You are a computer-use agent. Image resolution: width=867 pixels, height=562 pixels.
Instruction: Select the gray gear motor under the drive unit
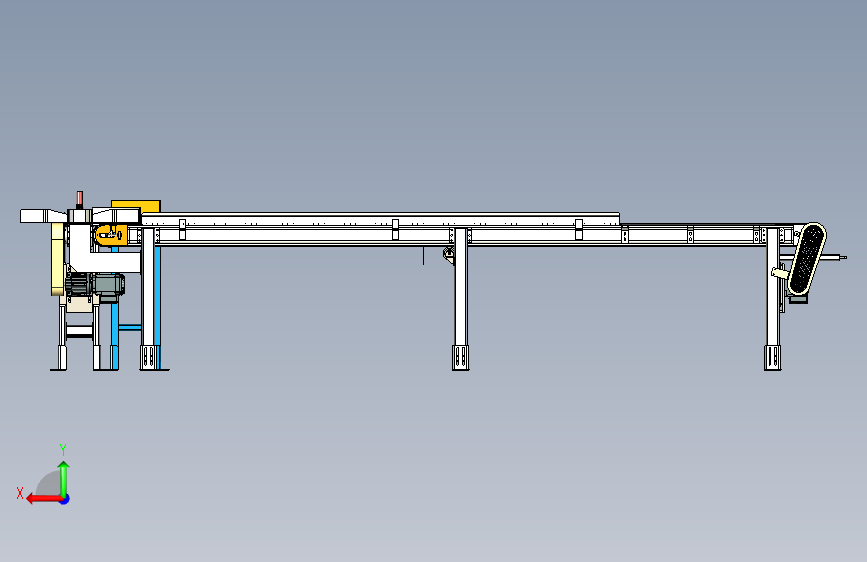point(95,285)
